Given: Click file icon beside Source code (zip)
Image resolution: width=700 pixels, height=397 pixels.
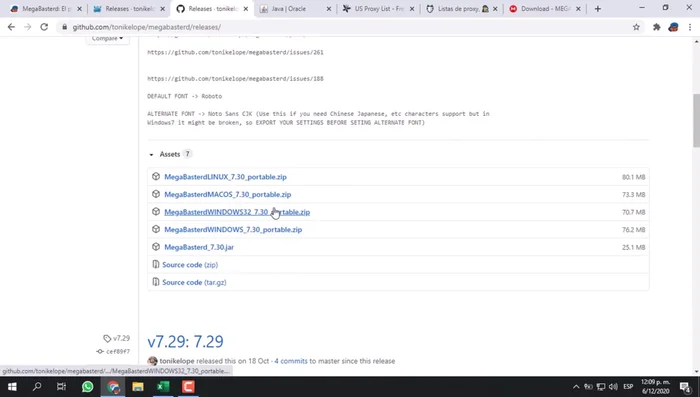Looking at the screenshot, I should click(x=155, y=264).
